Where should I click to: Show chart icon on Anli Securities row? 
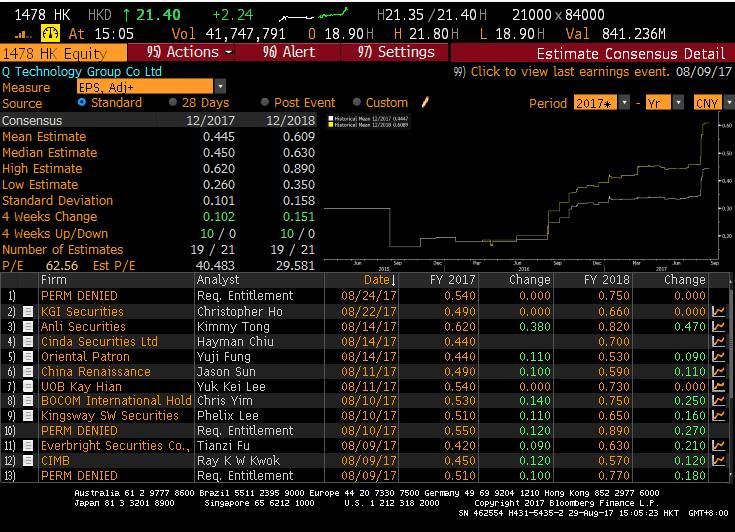coord(718,326)
